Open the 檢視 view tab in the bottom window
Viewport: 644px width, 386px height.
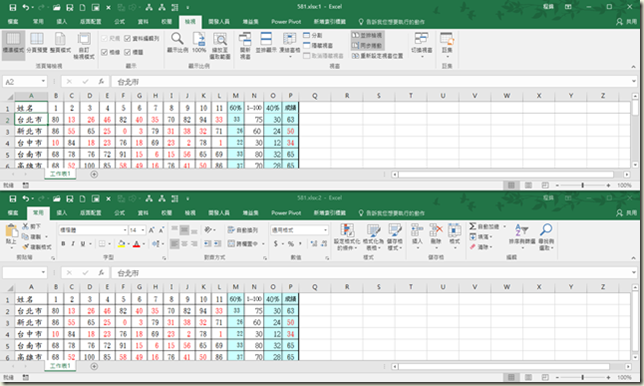point(190,213)
